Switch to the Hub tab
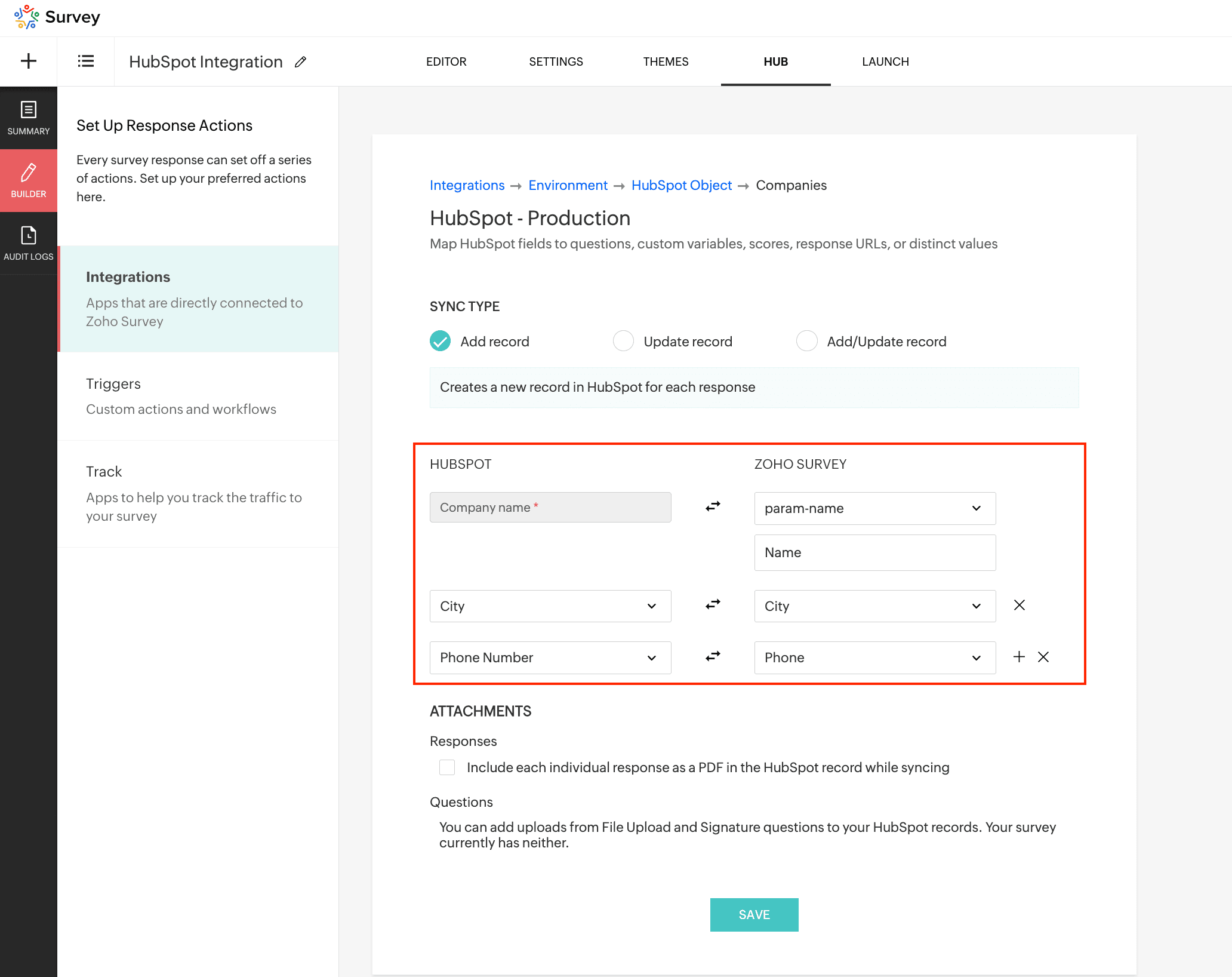This screenshot has height=977, width=1232. 776,62
